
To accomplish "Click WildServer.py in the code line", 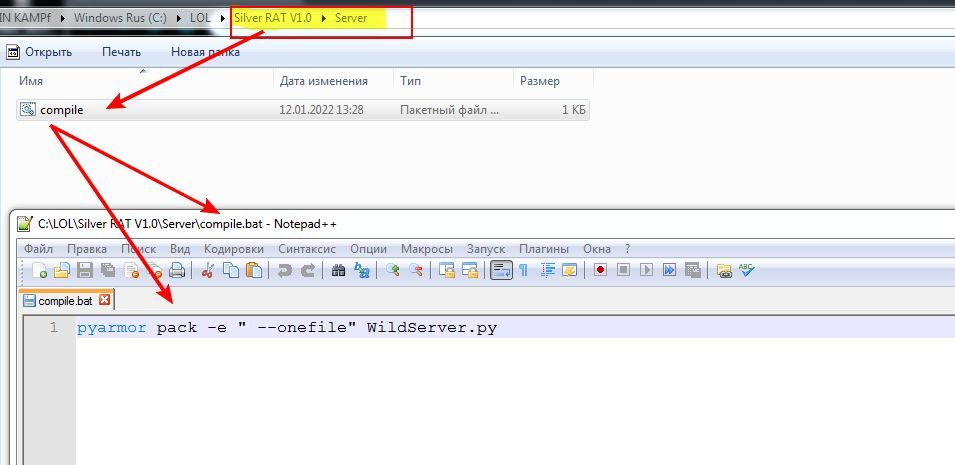I will point(432,328).
